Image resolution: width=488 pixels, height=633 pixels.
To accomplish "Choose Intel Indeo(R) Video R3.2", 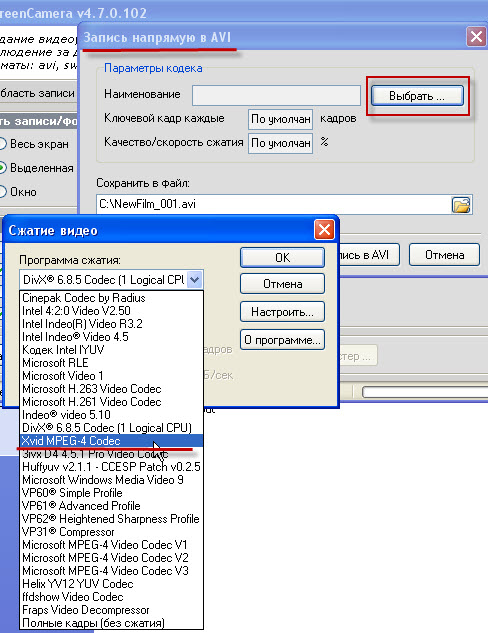I will coord(111,324).
